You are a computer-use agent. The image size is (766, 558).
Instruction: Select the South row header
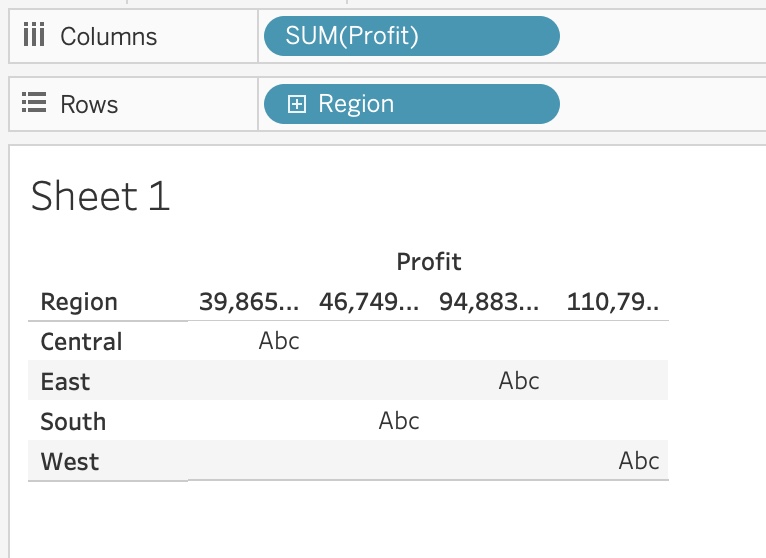(x=73, y=421)
